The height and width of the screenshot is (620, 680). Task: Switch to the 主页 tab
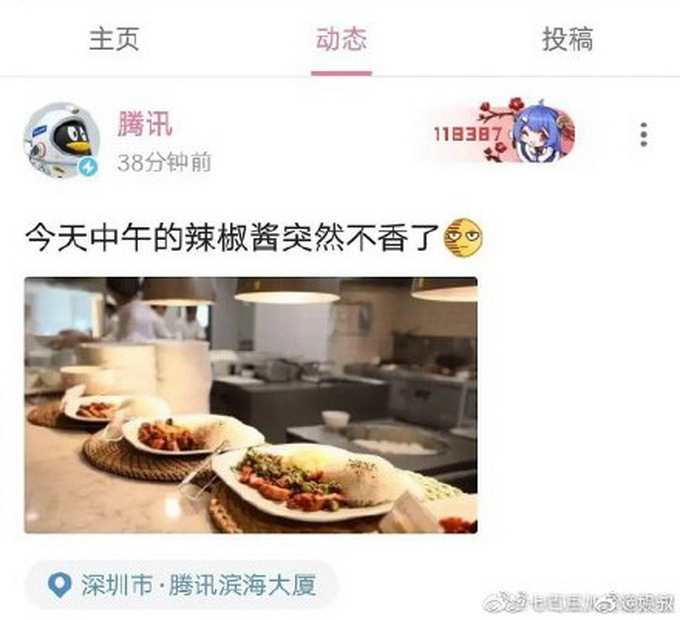click(x=114, y=39)
